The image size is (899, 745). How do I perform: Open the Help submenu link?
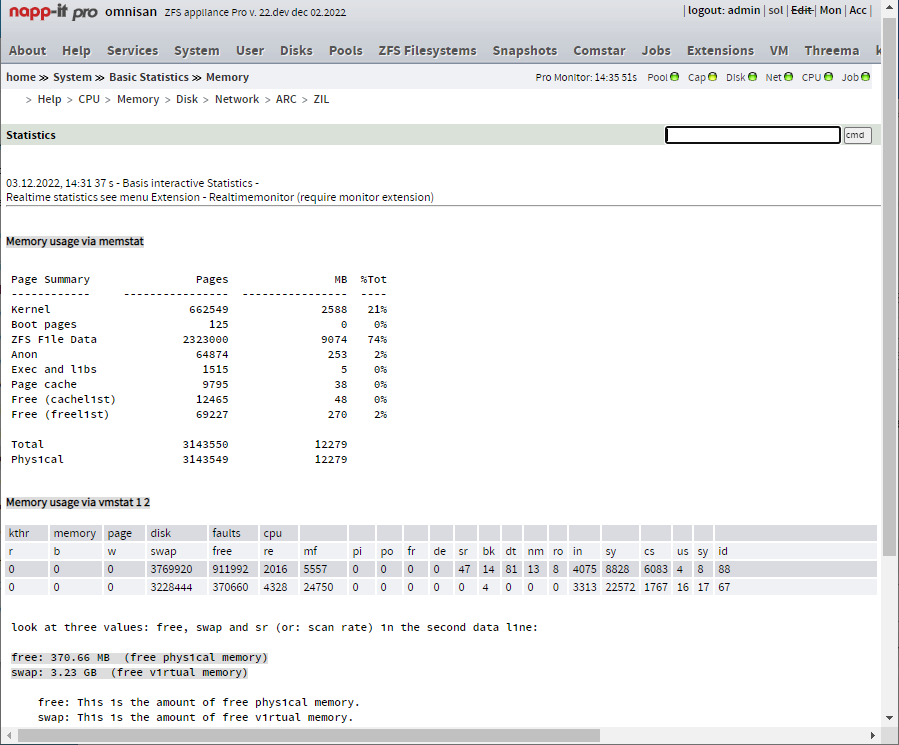click(x=49, y=99)
